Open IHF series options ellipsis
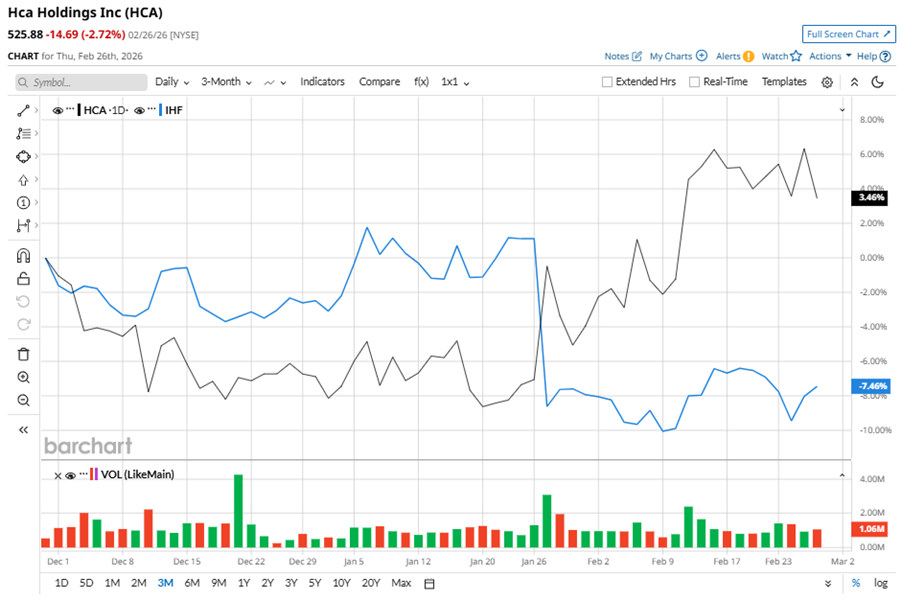Viewport: 902px width, 600px height. tap(152, 109)
